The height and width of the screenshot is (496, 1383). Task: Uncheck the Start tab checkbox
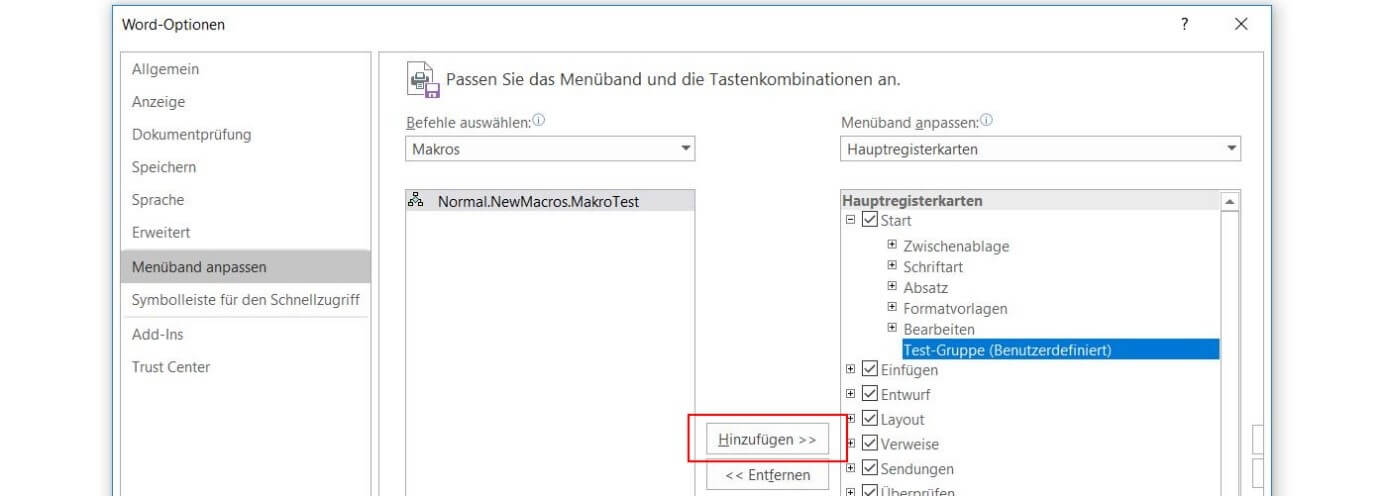(869, 220)
